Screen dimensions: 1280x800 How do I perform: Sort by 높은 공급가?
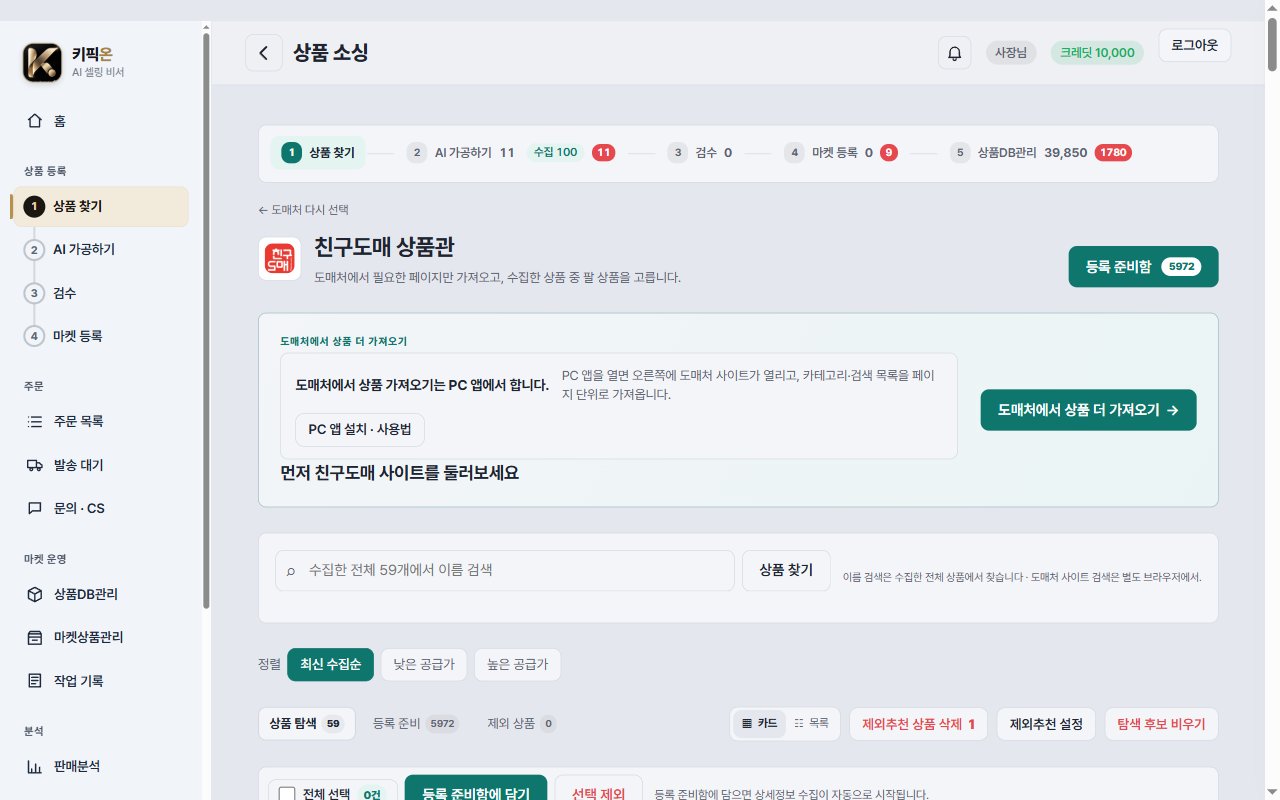[x=517, y=664]
